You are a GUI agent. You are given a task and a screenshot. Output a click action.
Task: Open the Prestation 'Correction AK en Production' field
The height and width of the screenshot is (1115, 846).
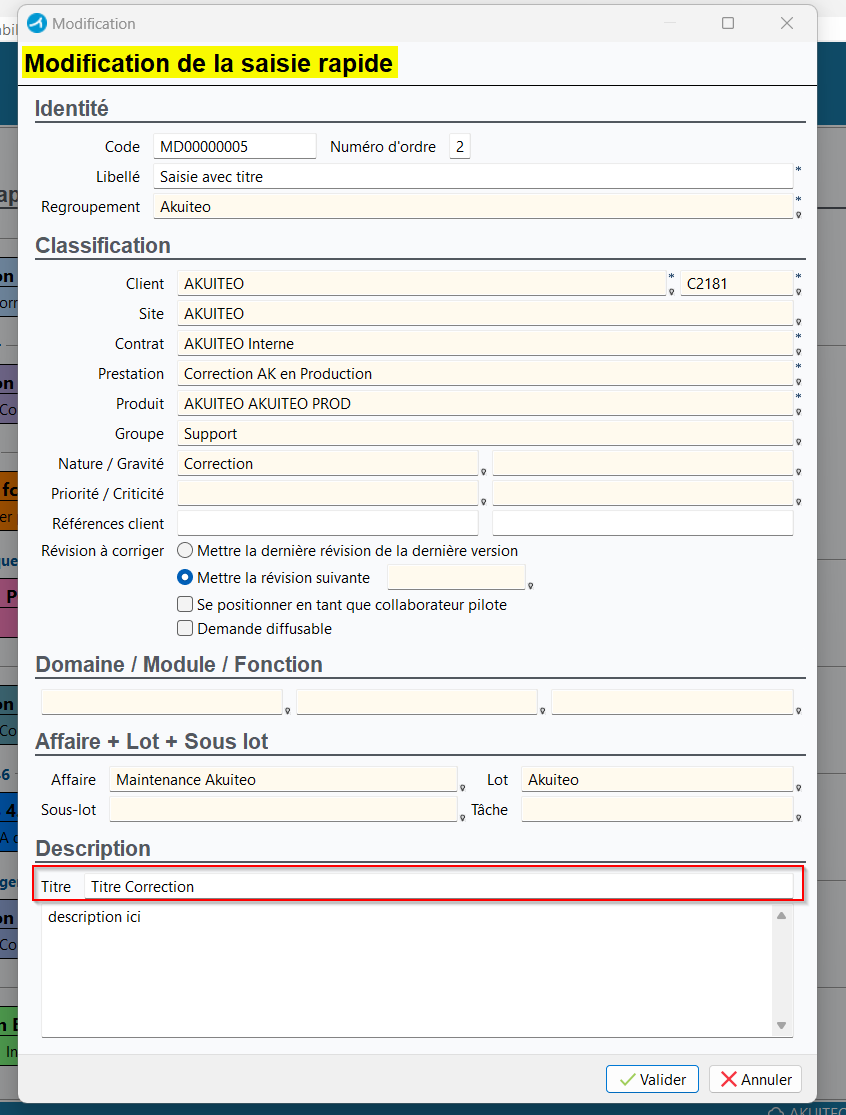tap(485, 373)
